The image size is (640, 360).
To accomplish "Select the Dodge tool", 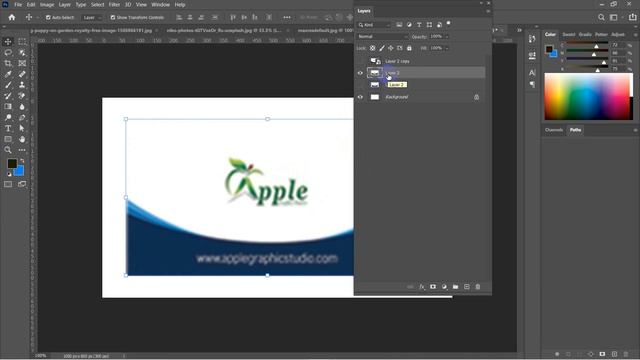I will 8,118.
